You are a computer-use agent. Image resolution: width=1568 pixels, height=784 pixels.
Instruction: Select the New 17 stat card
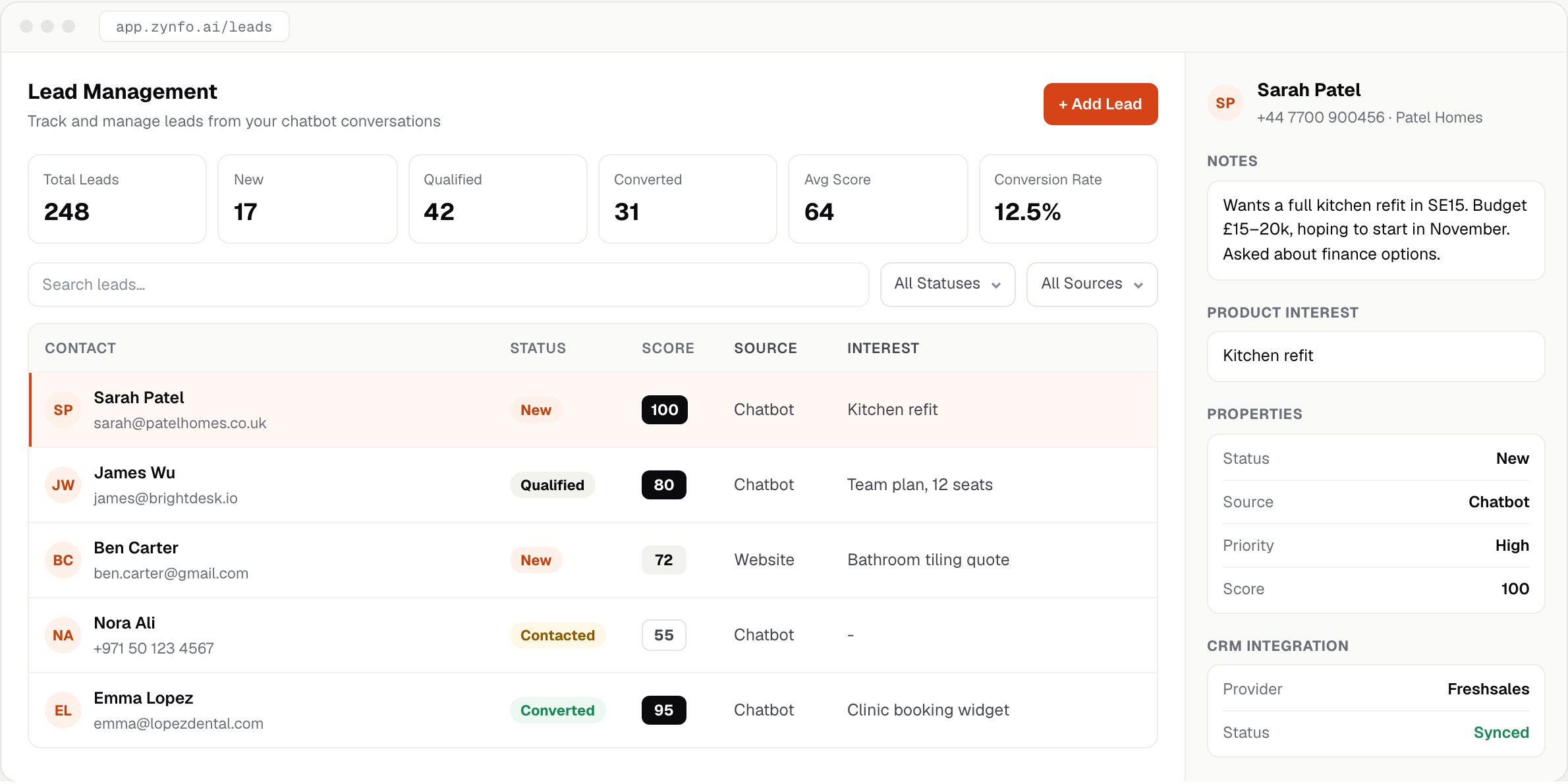[308, 199]
